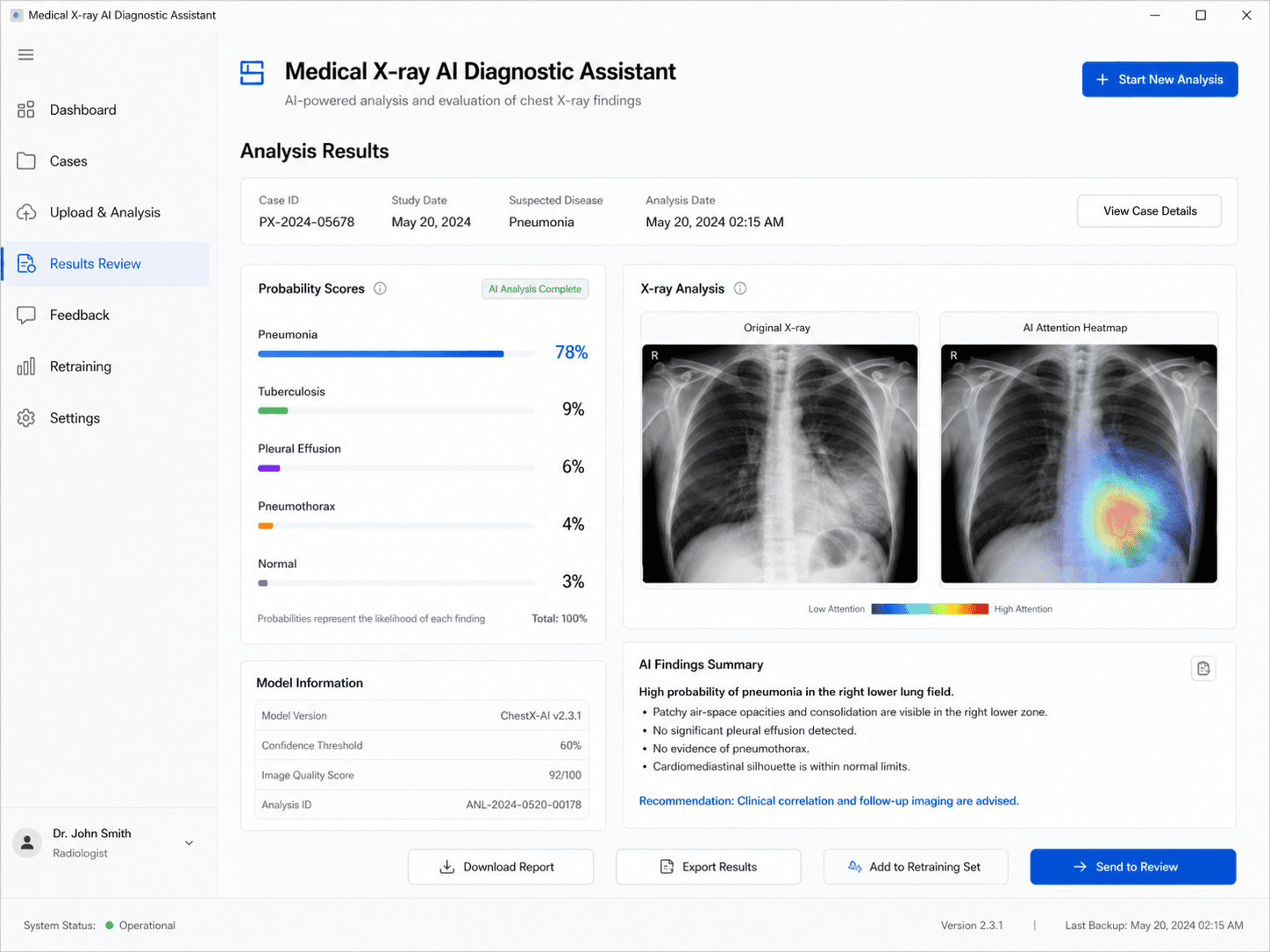Click Send to Review button
1270x952 pixels.
[x=1133, y=867]
